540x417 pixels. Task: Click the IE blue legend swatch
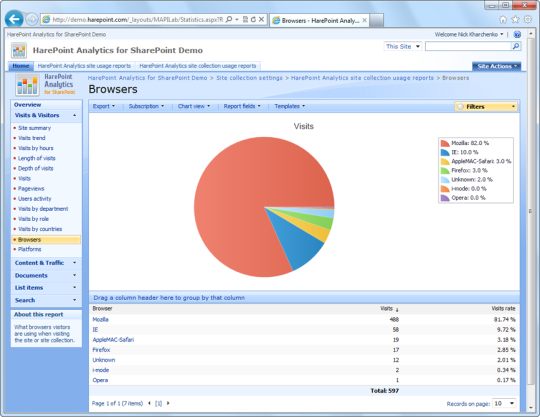[445, 152]
